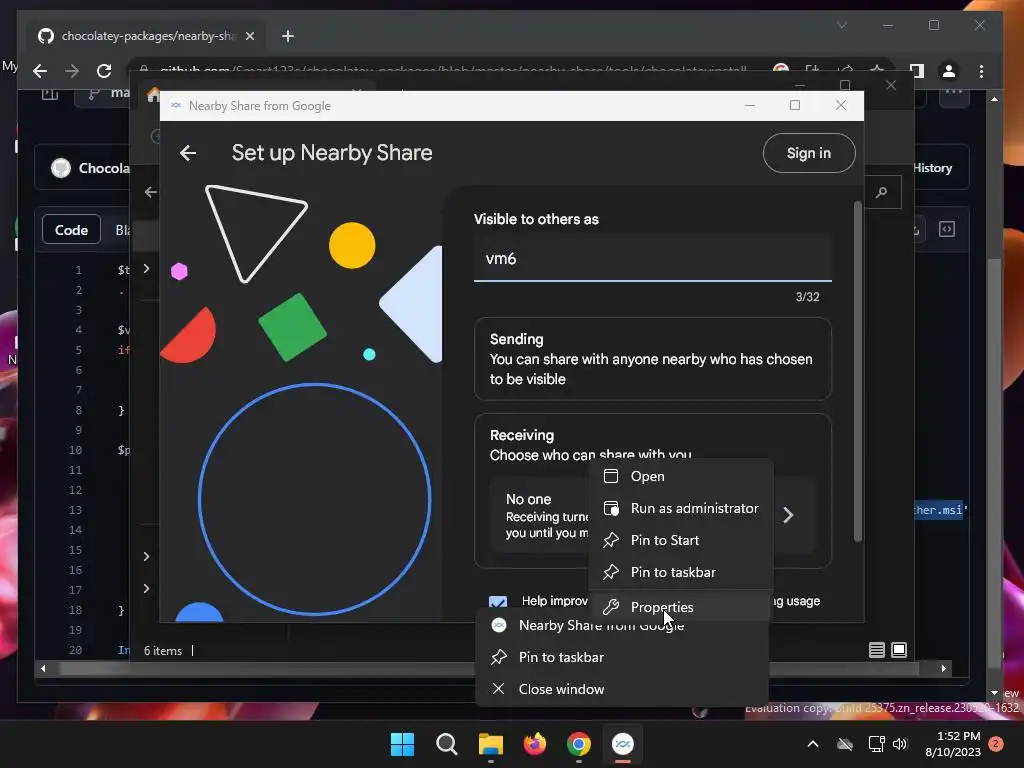
Task: Toggle the Help improve usage checkbox
Action: (x=498, y=601)
